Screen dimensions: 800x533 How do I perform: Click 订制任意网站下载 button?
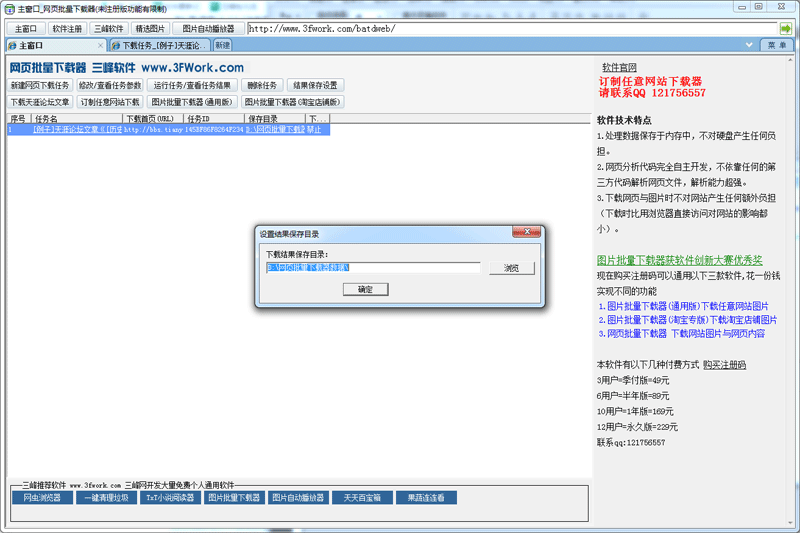110,102
